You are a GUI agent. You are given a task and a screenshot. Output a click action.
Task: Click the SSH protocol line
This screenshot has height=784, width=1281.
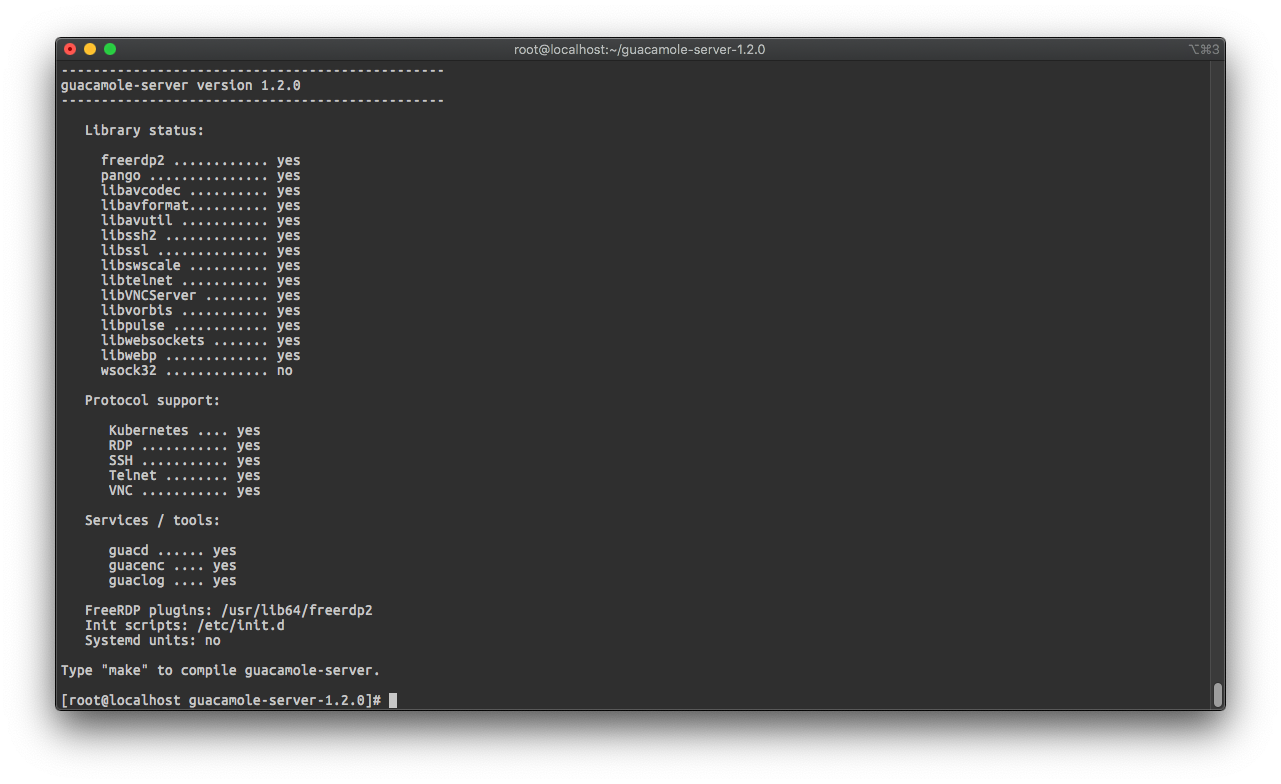pyautogui.click(x=184, y=460)
